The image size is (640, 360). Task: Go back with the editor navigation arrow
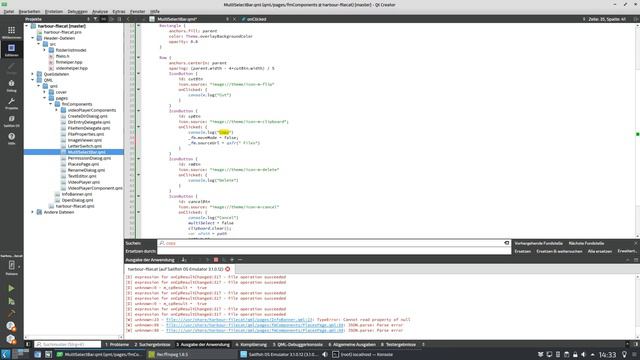(x=128, y=19)
